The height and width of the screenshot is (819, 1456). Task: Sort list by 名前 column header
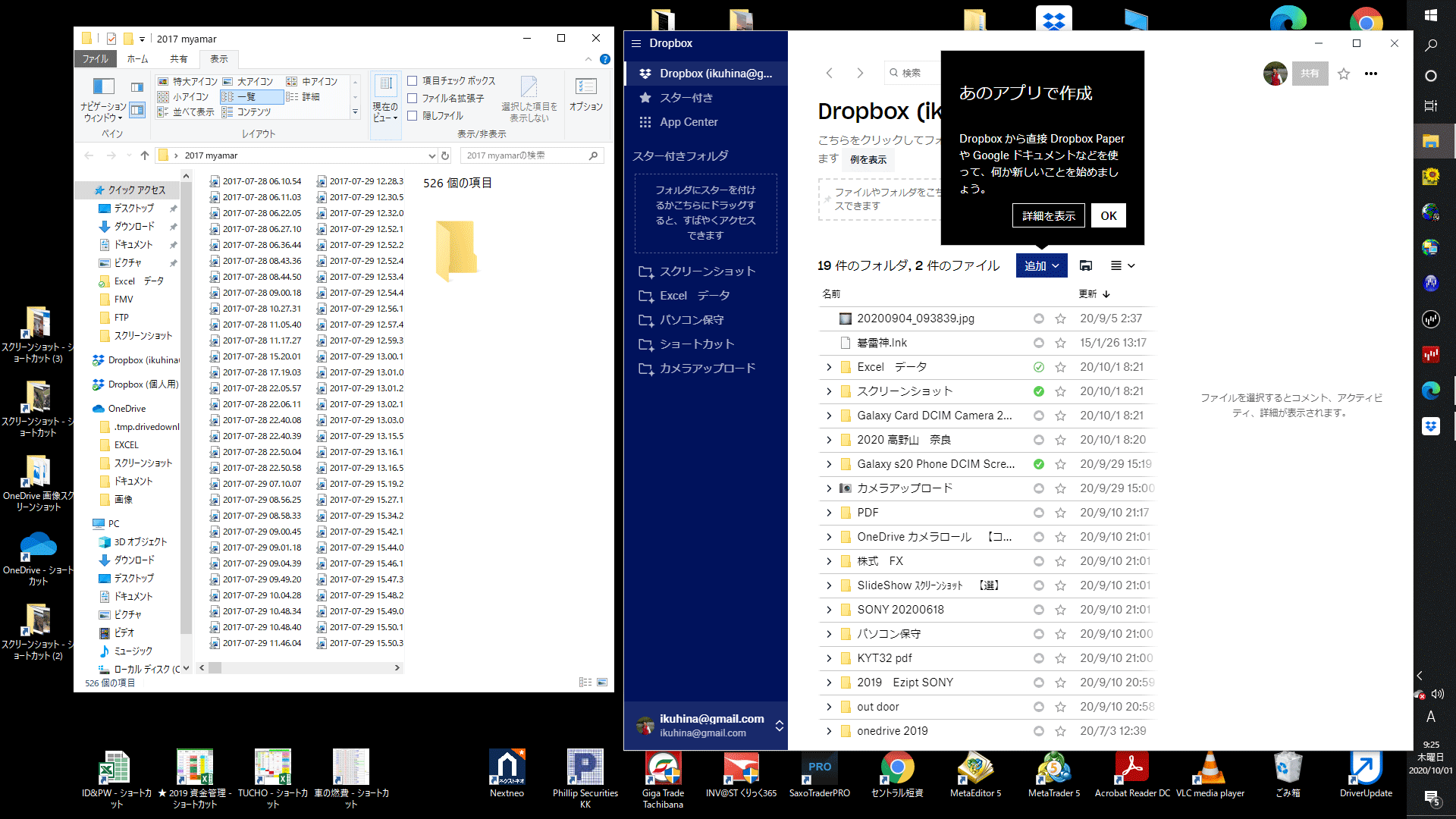tap(831, 294)
